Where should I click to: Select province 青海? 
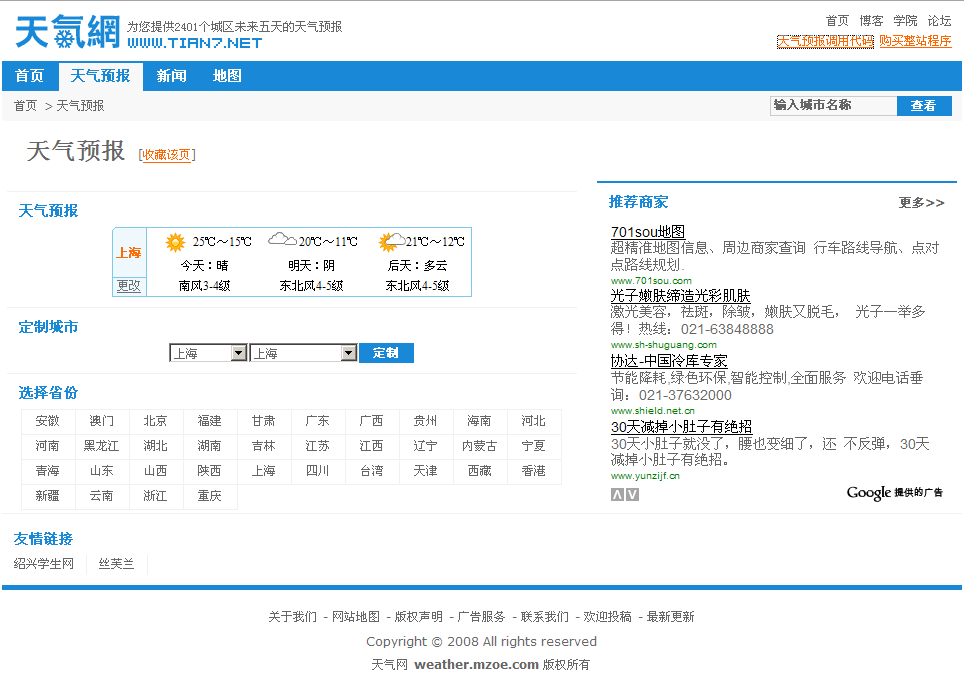pos(47,471)
